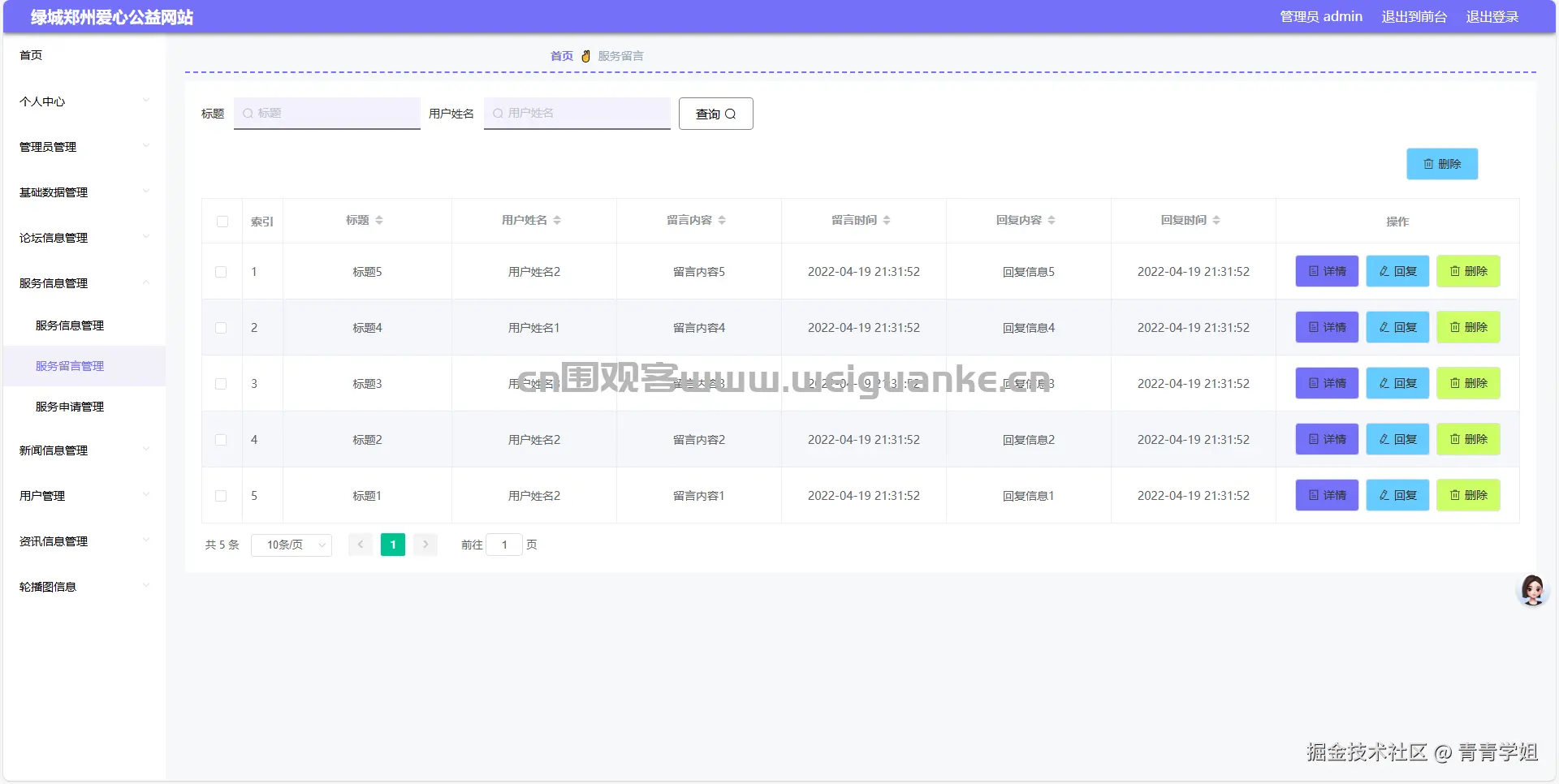This screenshot has height=784, width=1559.
Task: Focus the 用户姓名 search input field
Action: pyautogui.click(x=577, y=114)
